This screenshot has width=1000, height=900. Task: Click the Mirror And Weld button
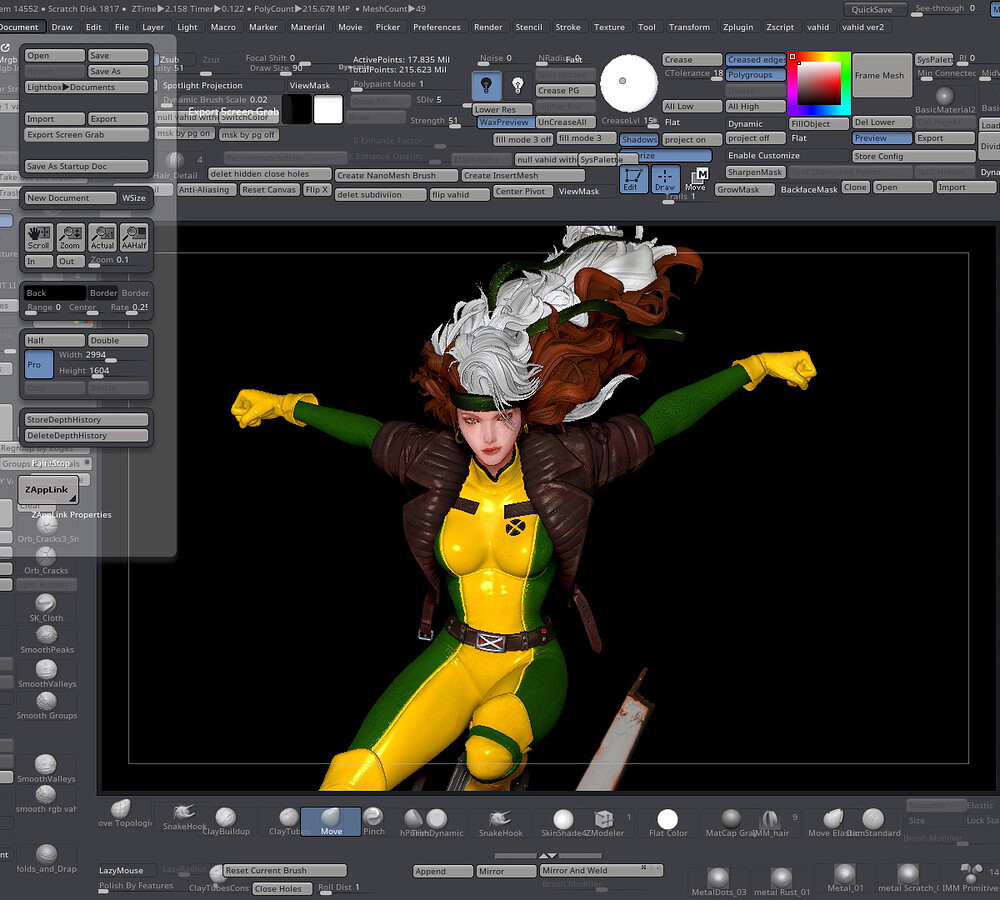(601, 870)
